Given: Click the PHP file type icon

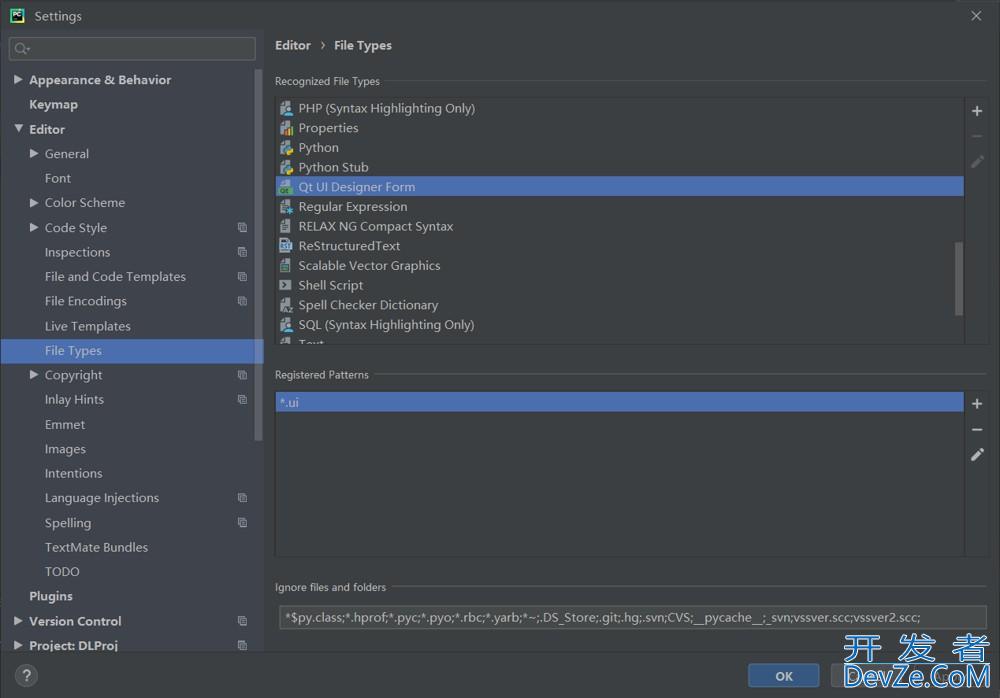Looking at the screenshot, I should [x=286, y=108].
